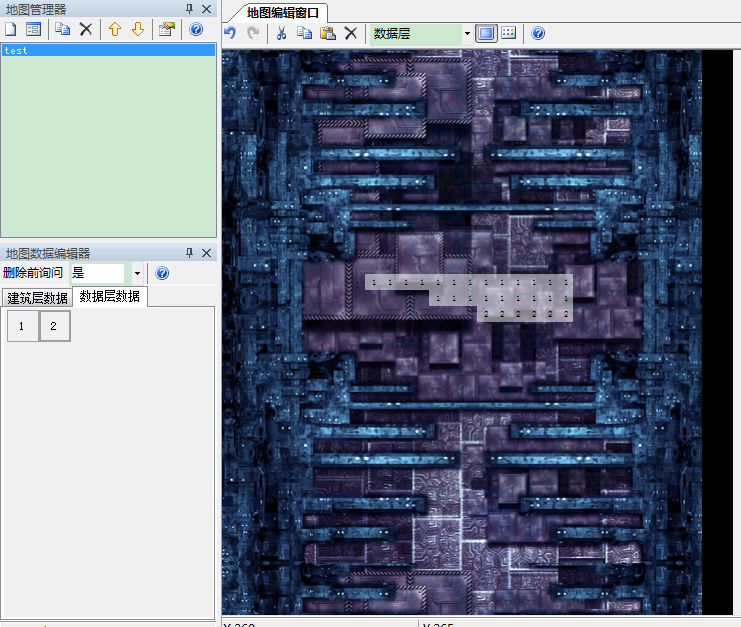Copy the selection in map editor
This screenshot has width=741, height=627.
pyautogui.click(x=304, y=33)
